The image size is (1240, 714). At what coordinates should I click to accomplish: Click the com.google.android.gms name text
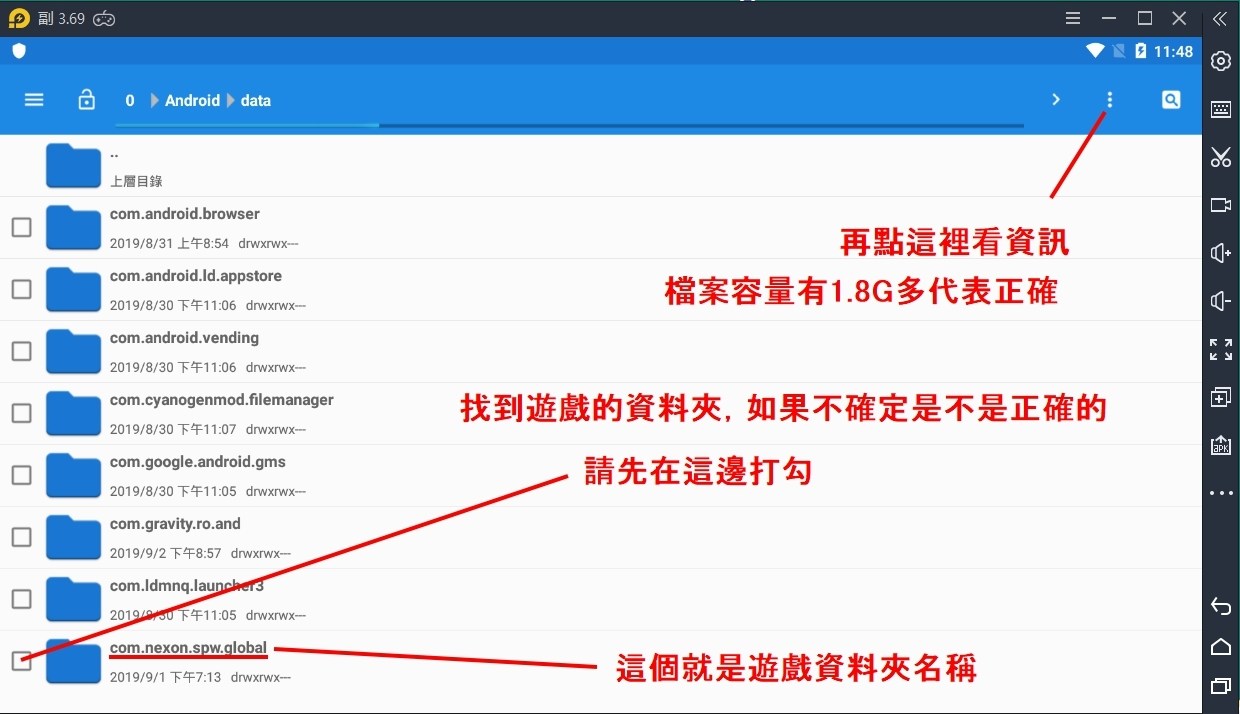[198, 462]
